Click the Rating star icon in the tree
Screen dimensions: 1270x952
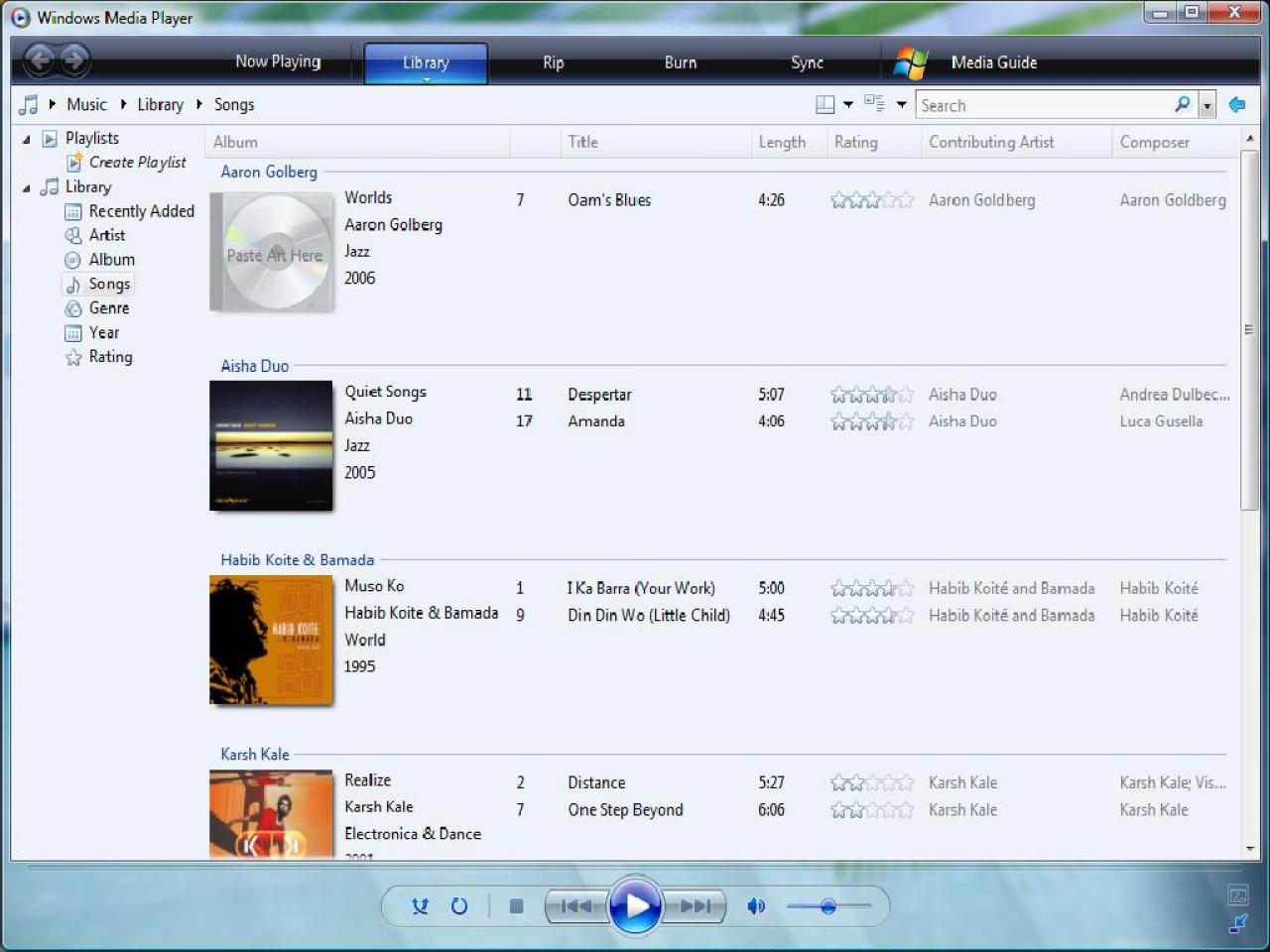pyautogui.click(x=73, y=357)
